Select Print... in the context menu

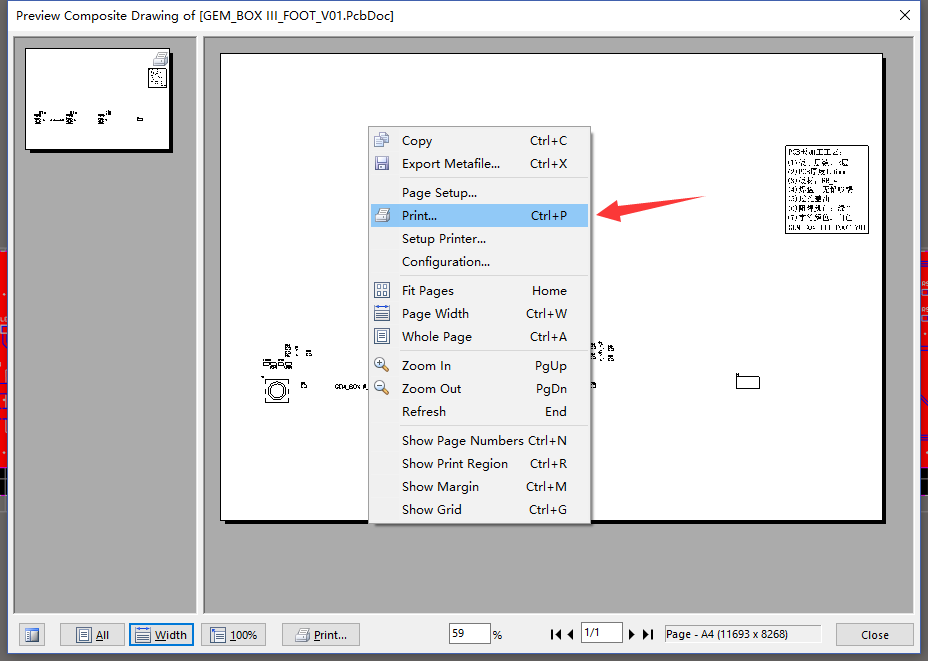point(479,216)
